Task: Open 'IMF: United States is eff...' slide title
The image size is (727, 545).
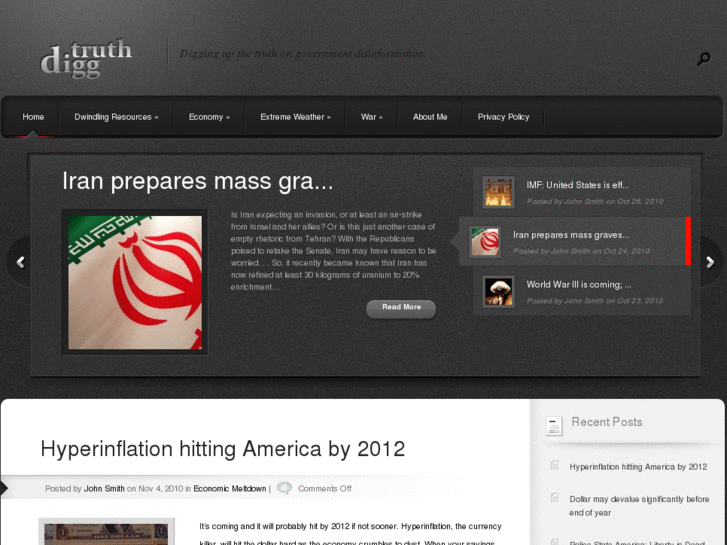Action: pyautogui.click(x=578, y=185)
